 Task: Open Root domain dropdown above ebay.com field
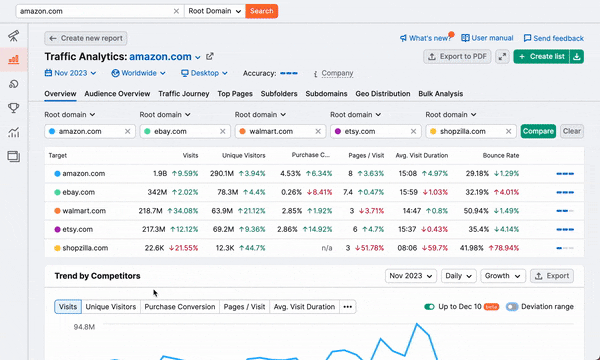[165, 114]
